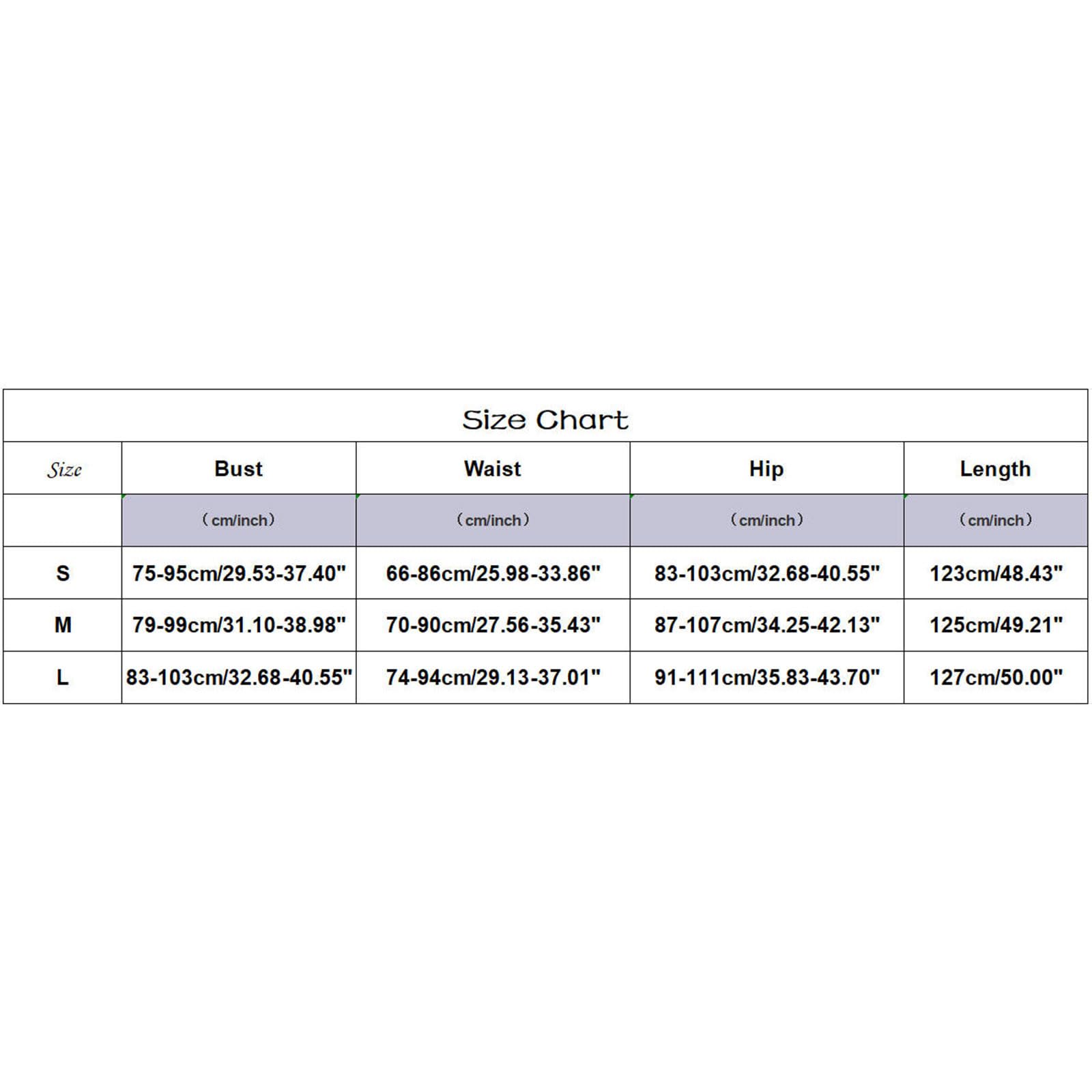Select the Bust column header
Viewport: 1092px width, 1092px height.
pyautogui.click(x=239, y=468)
